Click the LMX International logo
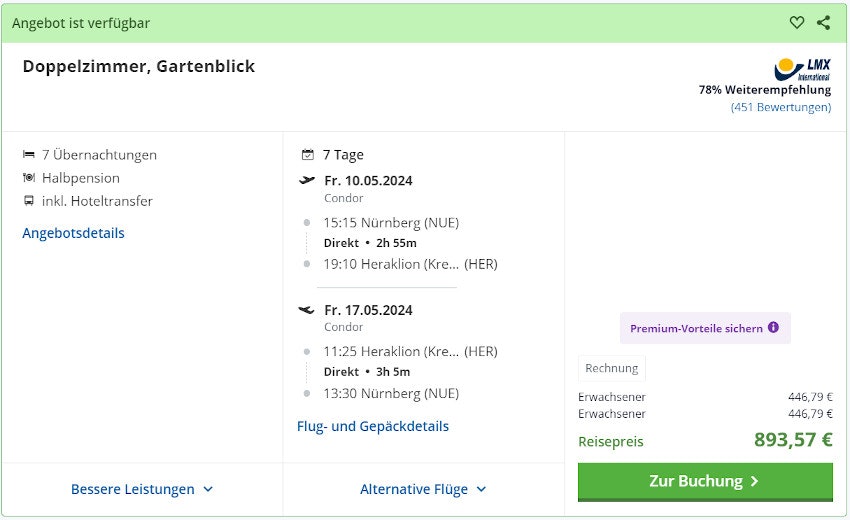 coord(802,69)
